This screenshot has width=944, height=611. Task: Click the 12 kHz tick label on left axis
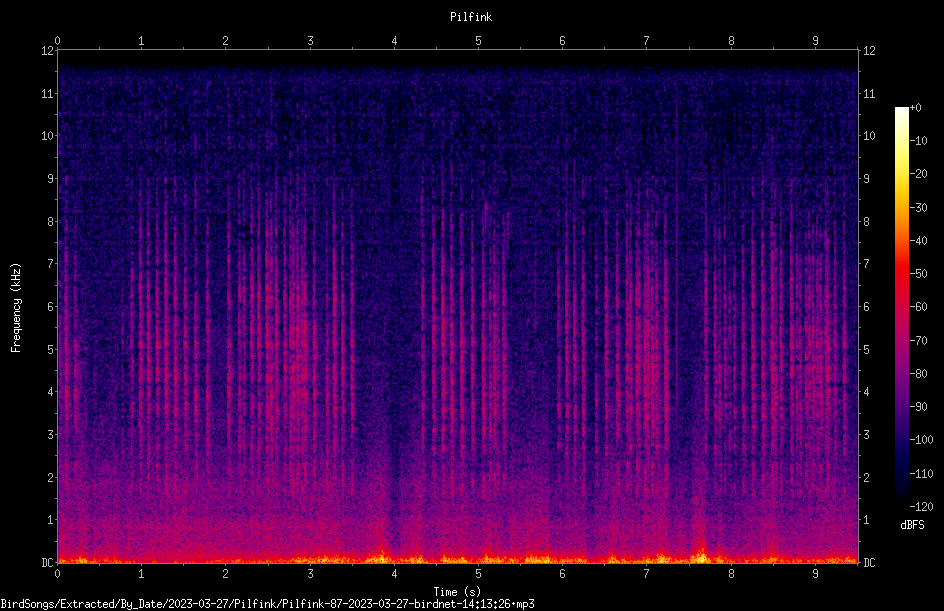click(48, 51)
